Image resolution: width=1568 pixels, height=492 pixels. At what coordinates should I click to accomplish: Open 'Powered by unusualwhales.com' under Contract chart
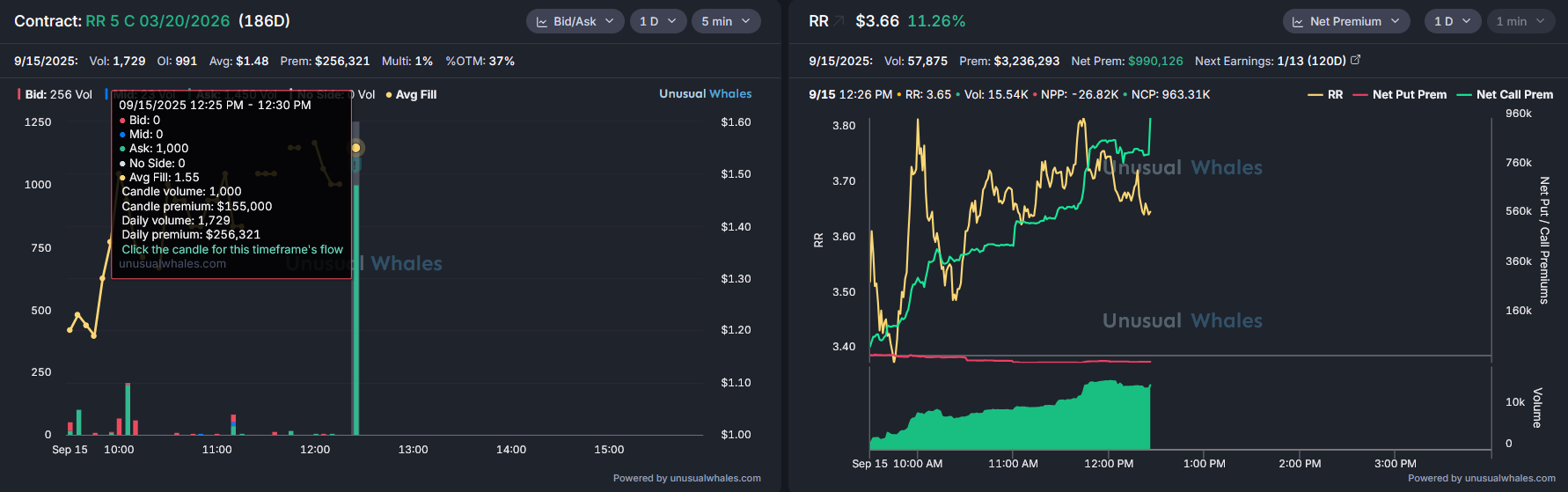coord(687,478)
